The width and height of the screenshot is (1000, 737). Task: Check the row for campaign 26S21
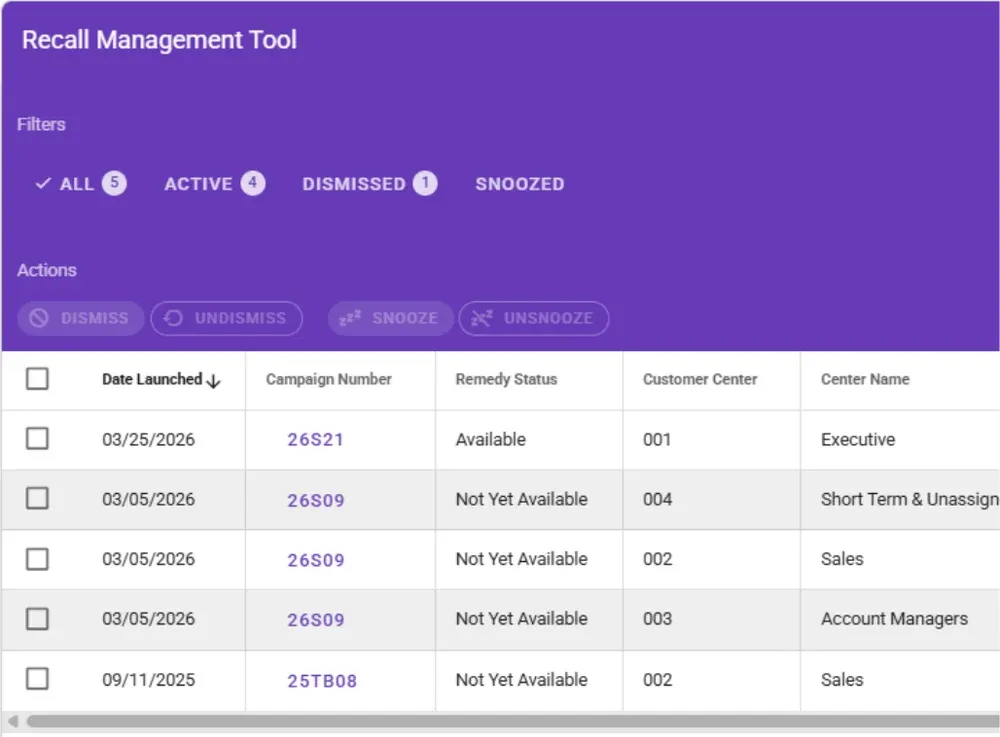tap(37, 439)
